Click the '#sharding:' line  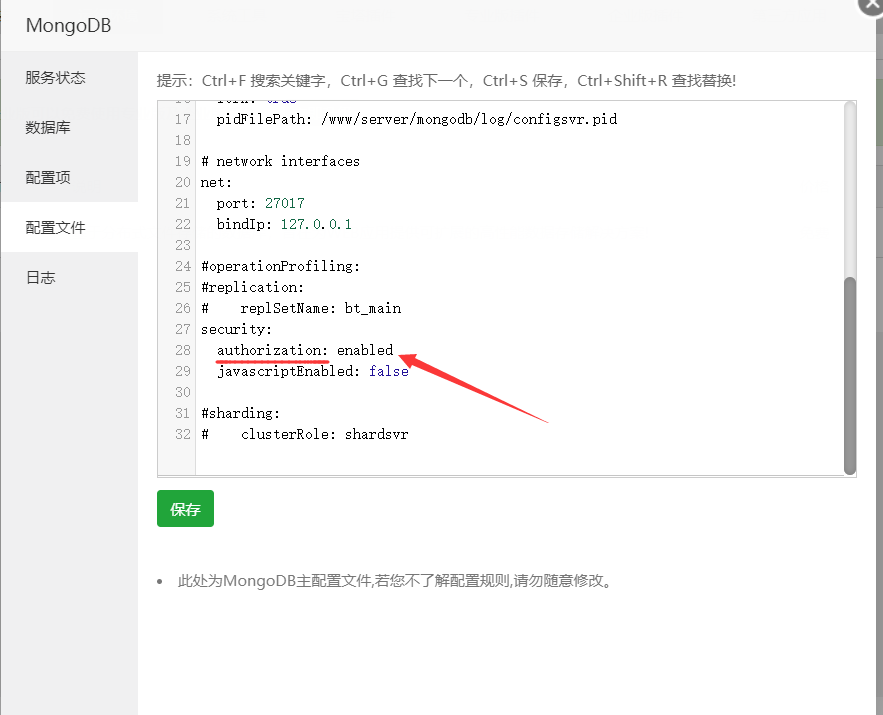[240, 413]
